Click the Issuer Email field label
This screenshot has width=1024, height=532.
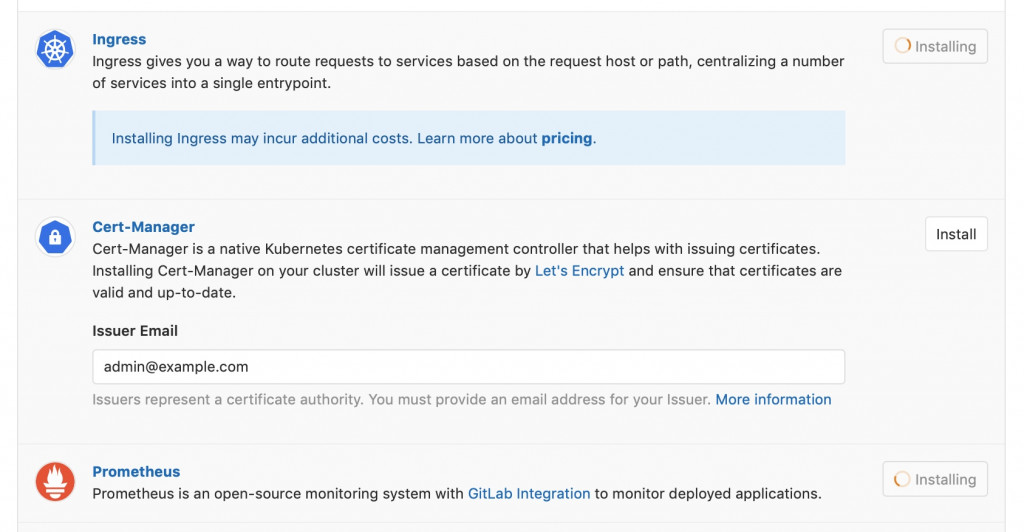tap(135, 331)
